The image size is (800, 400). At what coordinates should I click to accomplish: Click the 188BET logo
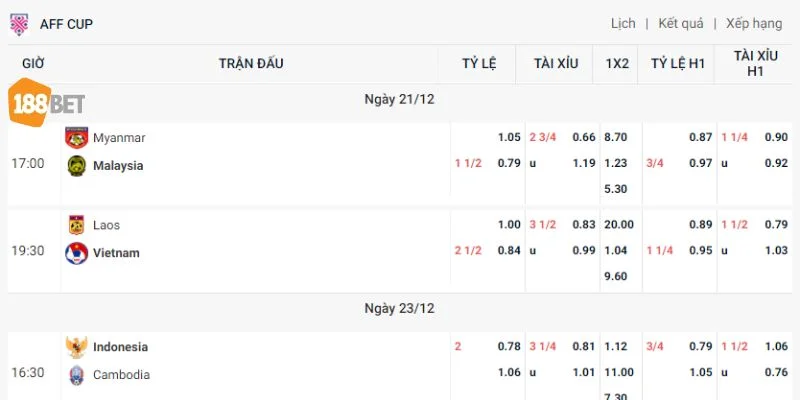coord(46,103)
